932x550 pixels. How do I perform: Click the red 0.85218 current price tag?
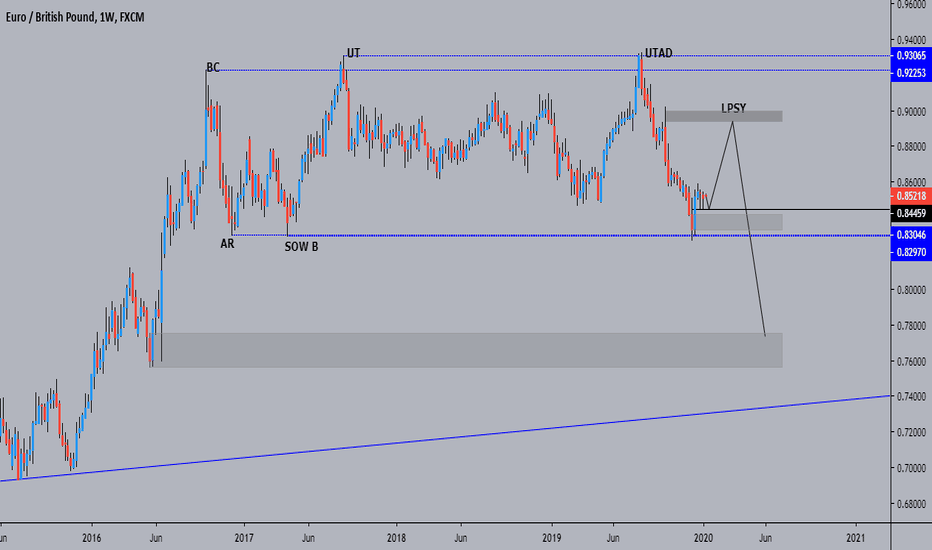click(x=910, y=196)
